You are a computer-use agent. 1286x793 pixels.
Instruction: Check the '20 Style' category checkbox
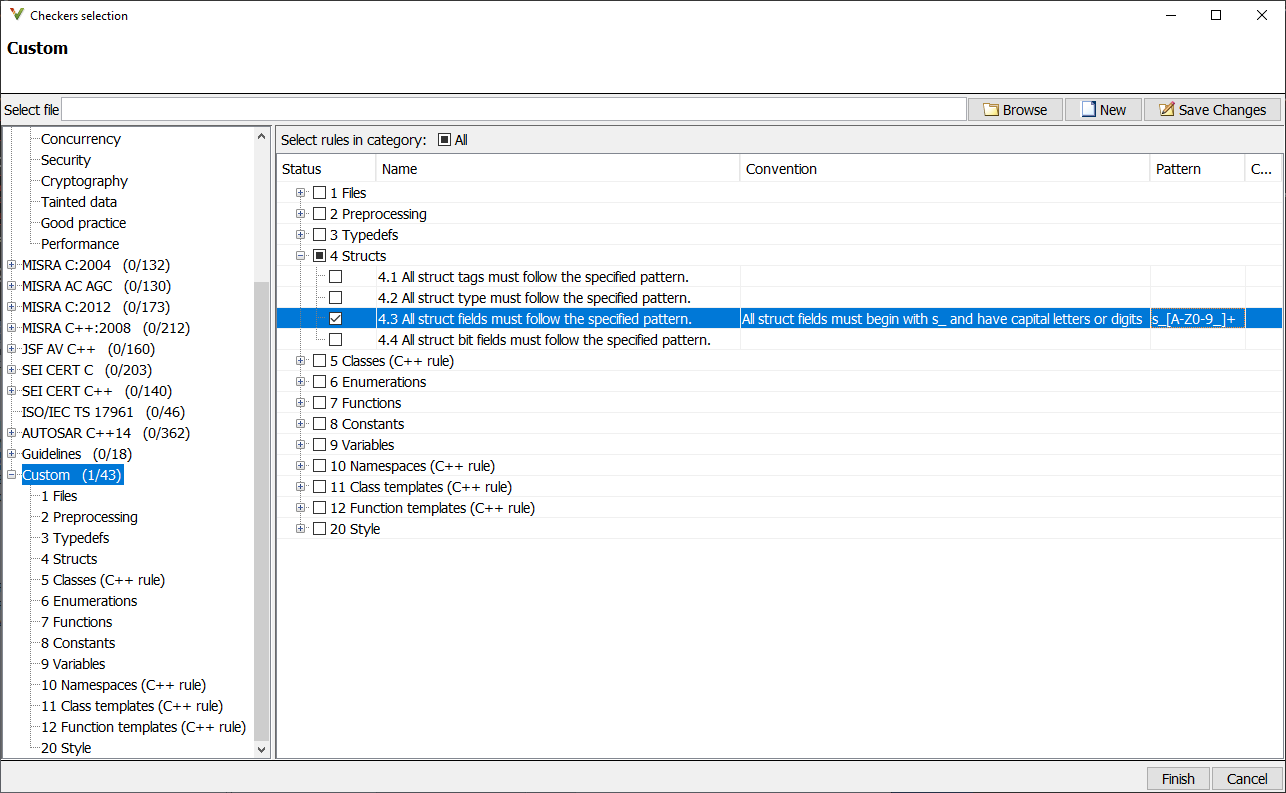click(x=320, y=528)
